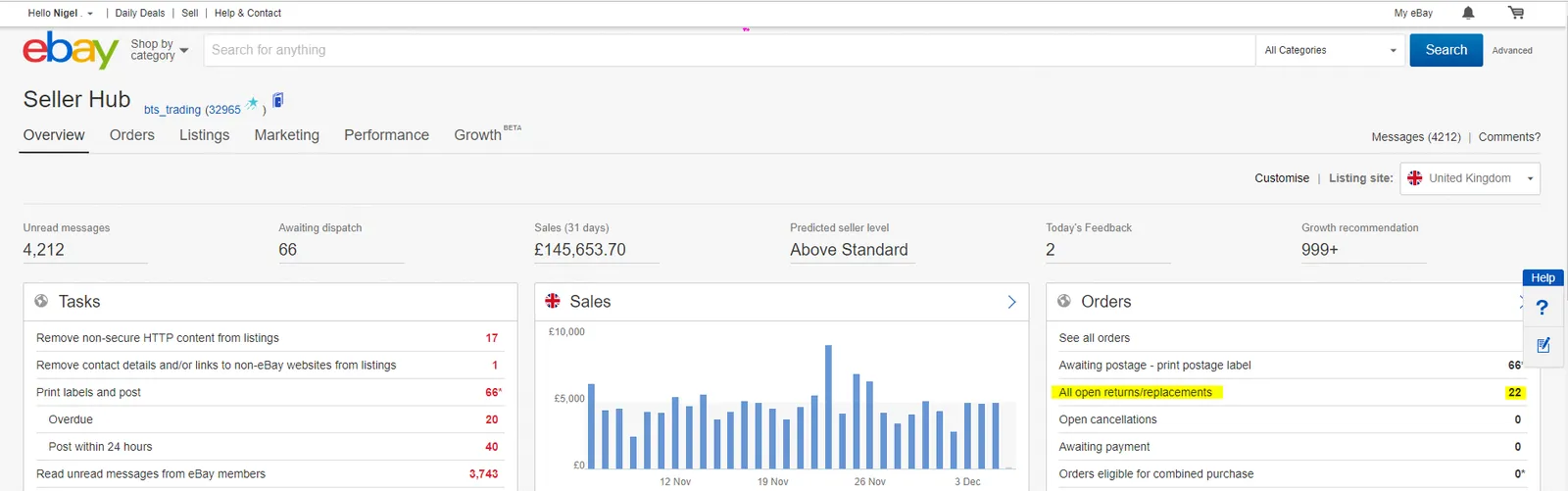
Task: Switch to the Orders tab
Action: coord(132,135)
